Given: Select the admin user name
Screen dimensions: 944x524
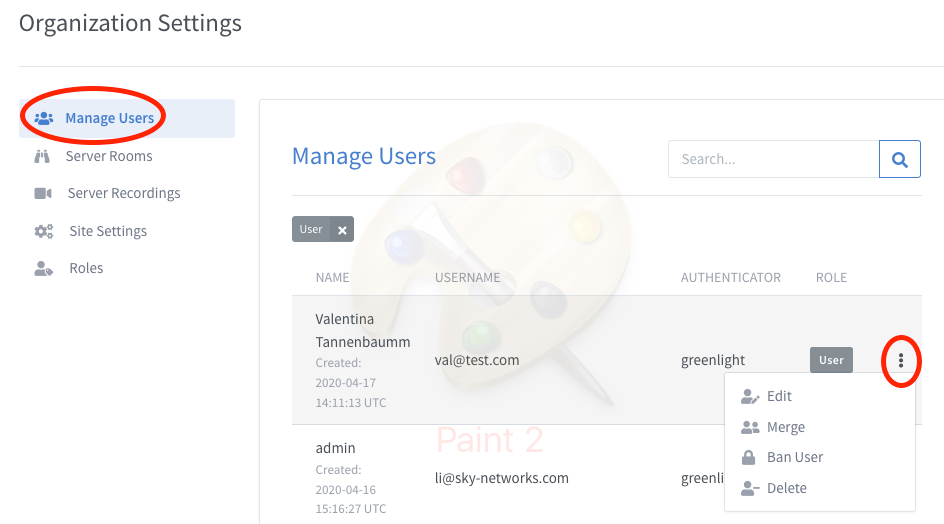Looking at the screenshot, I should pyautogui.click(x=335, y=448).
